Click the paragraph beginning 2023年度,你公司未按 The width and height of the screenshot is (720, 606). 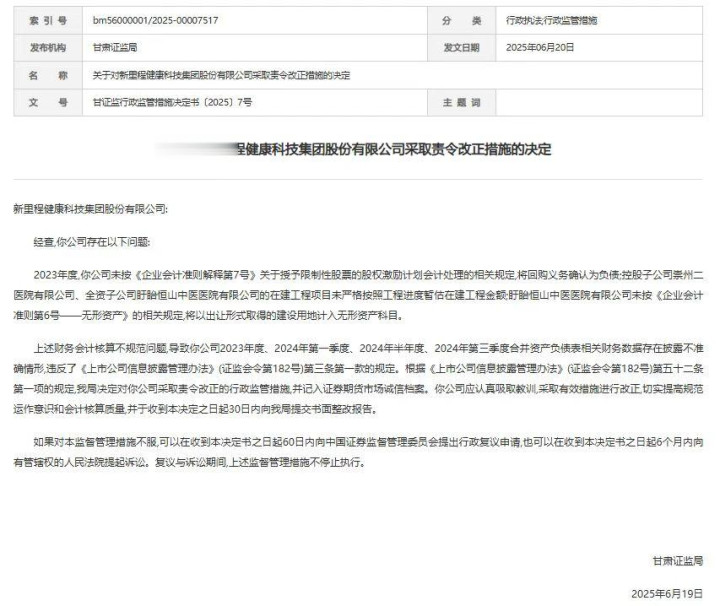coord(358,295)
